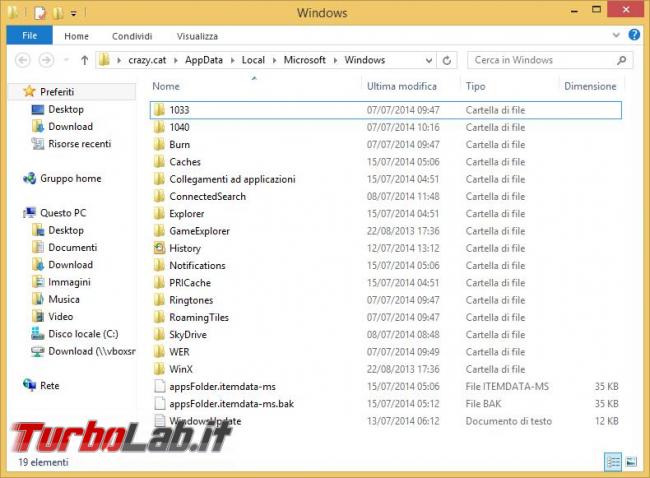650x478 pixels.
Task: Select the 1040 folder icon
Action: [159, 127]
